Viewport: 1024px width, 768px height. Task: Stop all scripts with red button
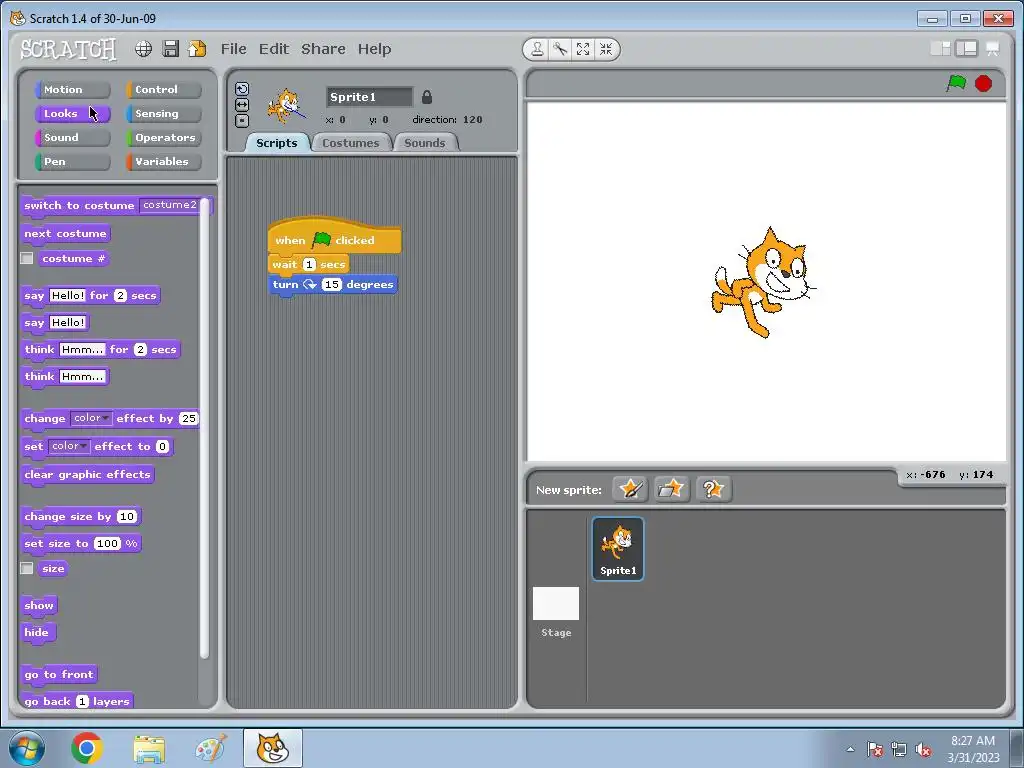(x=984, y=84)
